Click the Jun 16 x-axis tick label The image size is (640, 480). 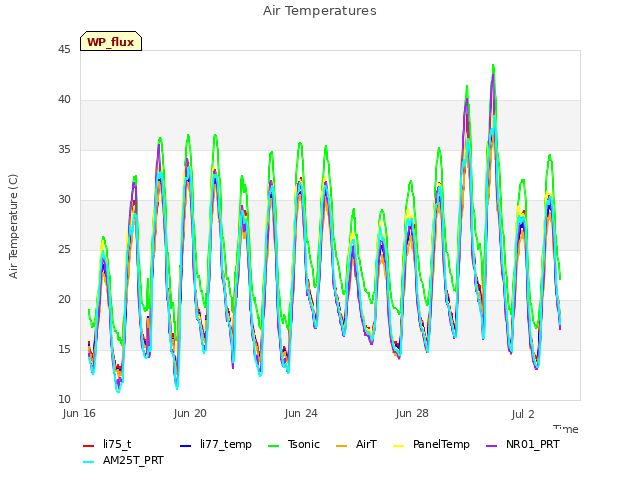pyautogui.click(x=79, y=413)
